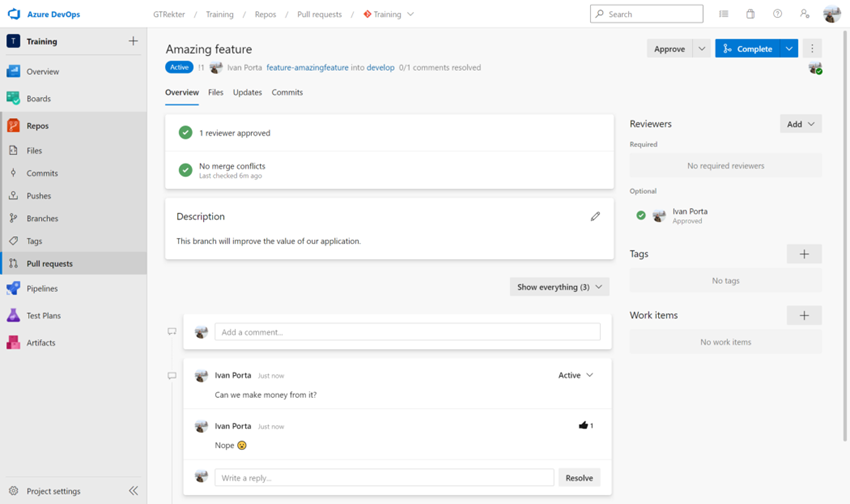Click the Active status badge
Image resolution: width=850 pixels, height=504 pixels.
pyautogui.click(x=179, y=68)
